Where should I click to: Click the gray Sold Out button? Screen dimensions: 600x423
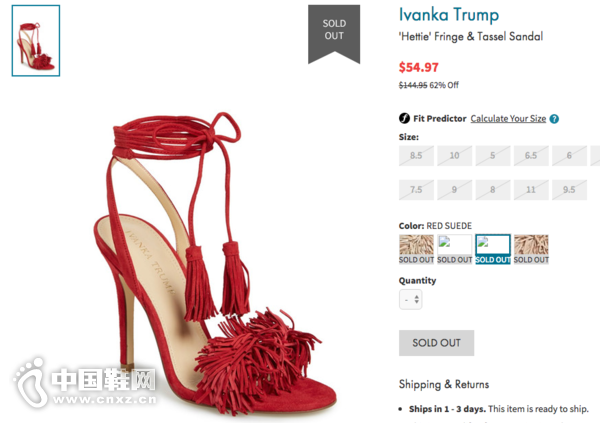point(436,343)
